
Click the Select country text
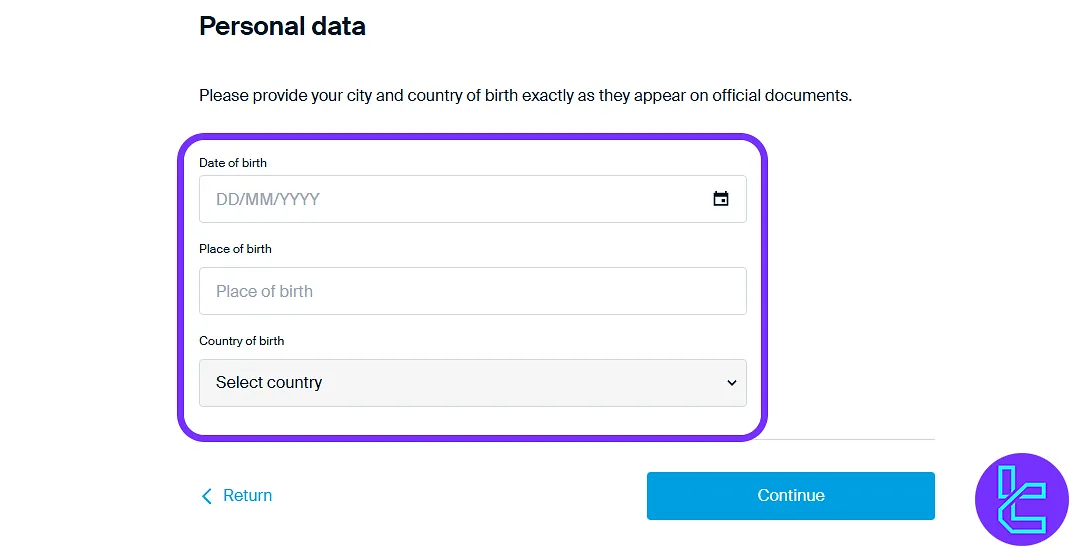click(269, 383)
